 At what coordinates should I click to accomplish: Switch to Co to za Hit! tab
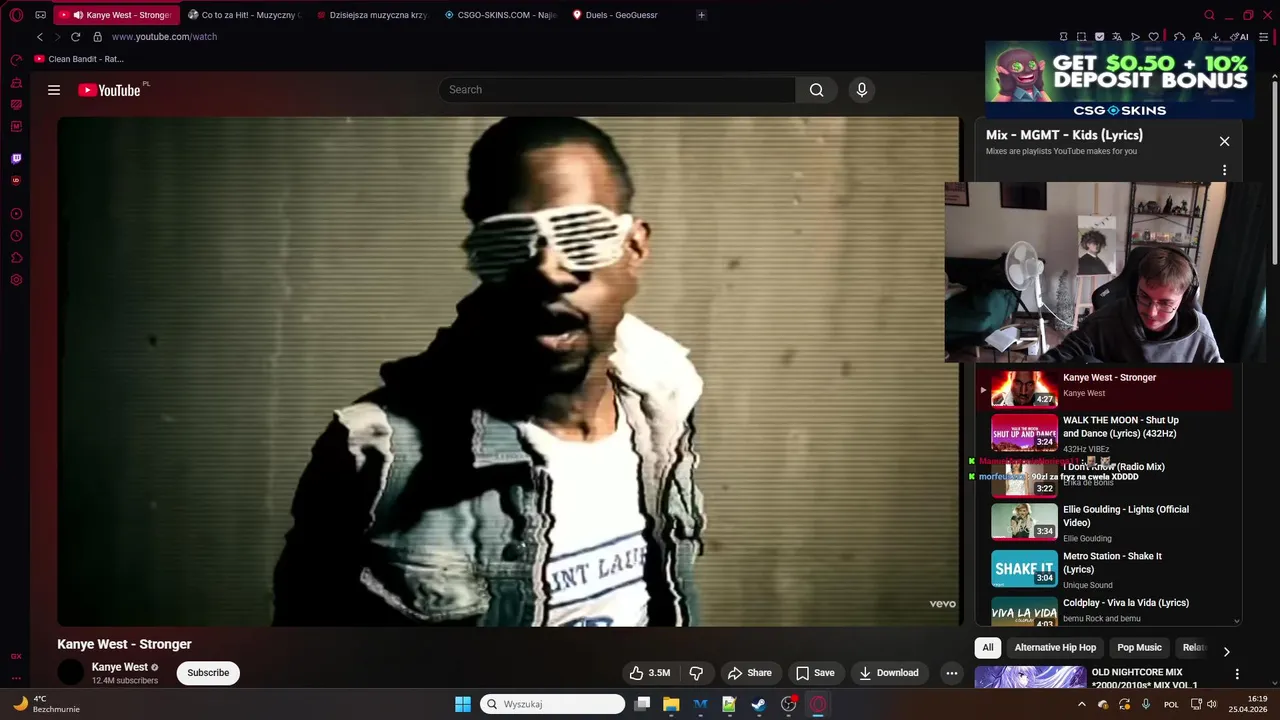(245, 15)
